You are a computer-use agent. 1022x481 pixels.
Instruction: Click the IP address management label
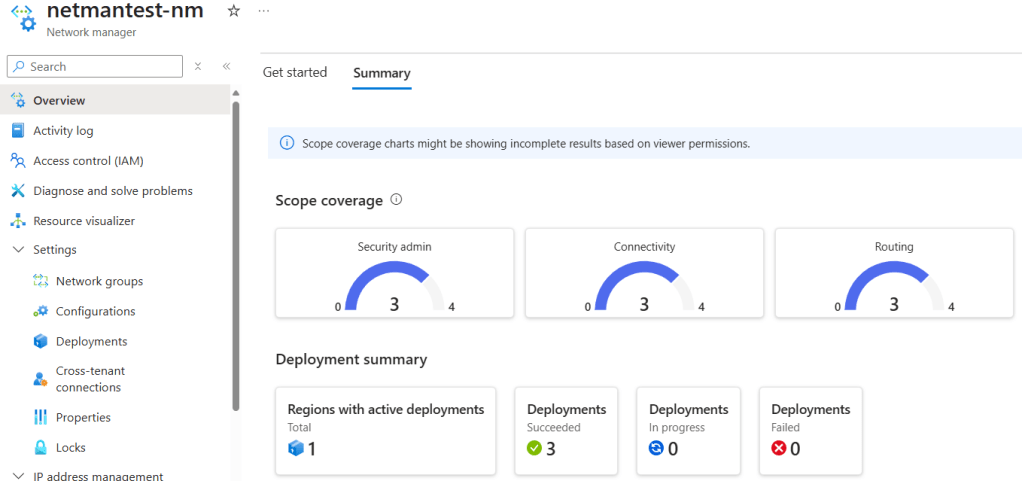(98, 476)
